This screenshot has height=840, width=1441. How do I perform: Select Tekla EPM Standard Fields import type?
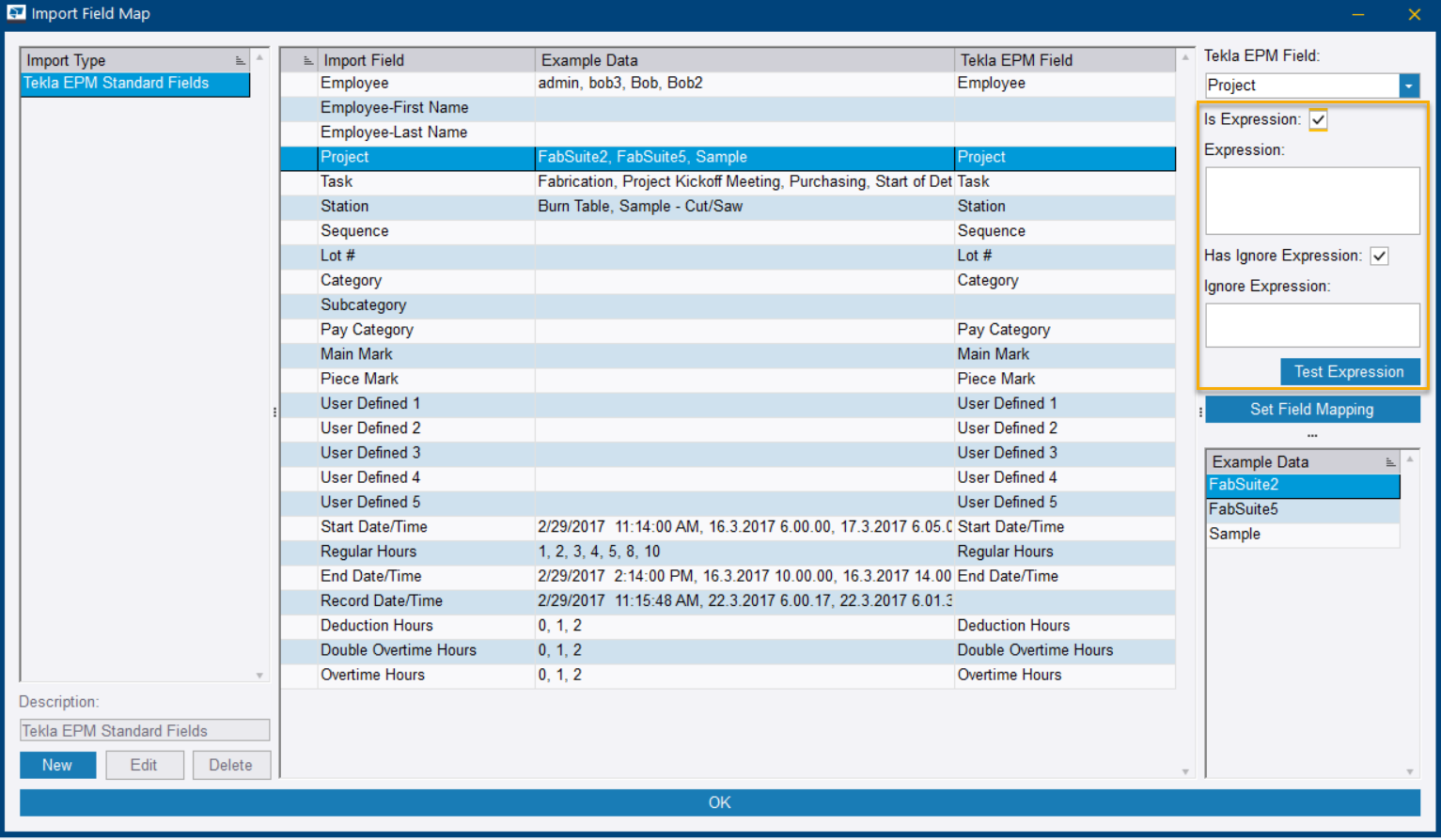[x=135, y=84]
